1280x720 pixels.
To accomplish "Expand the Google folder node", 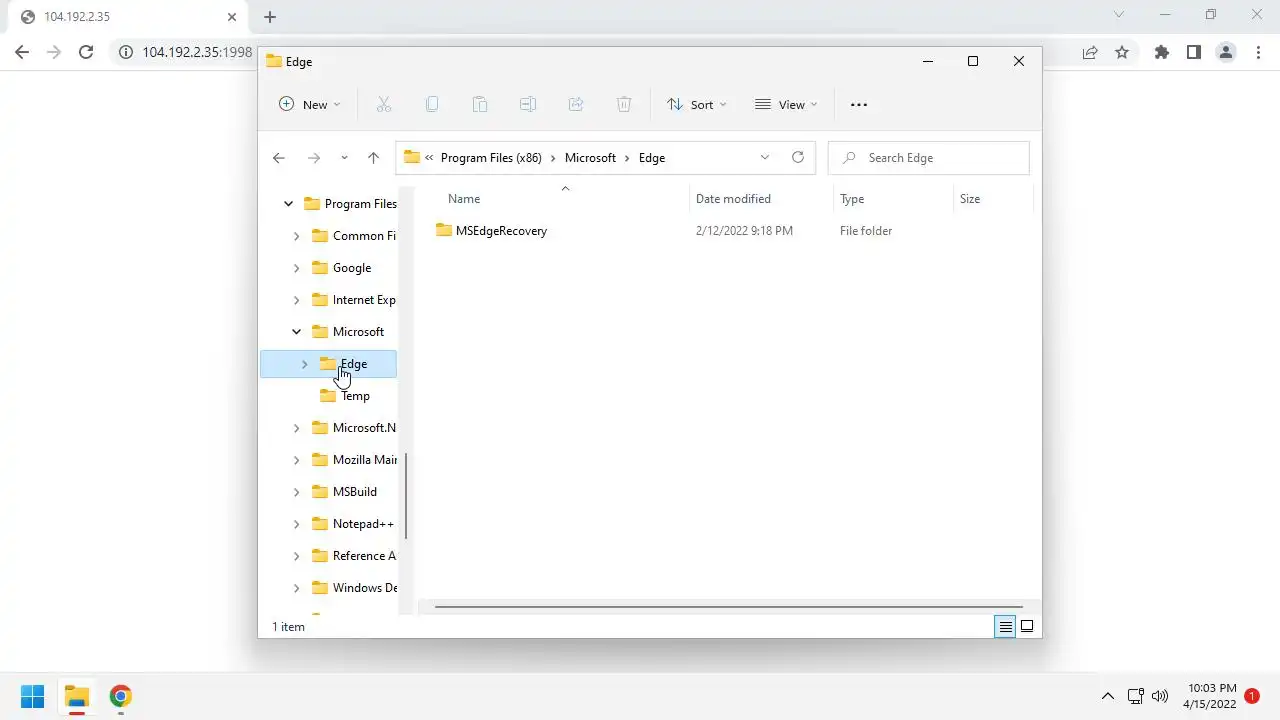I will (x=296, y=268).
